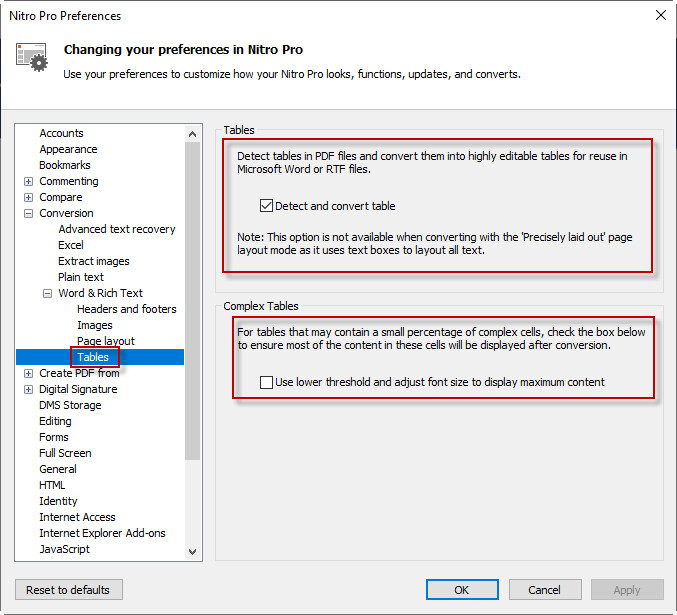Expand the Compare tree node
This screenshot has height=615, width=677.
pos(28,197)
